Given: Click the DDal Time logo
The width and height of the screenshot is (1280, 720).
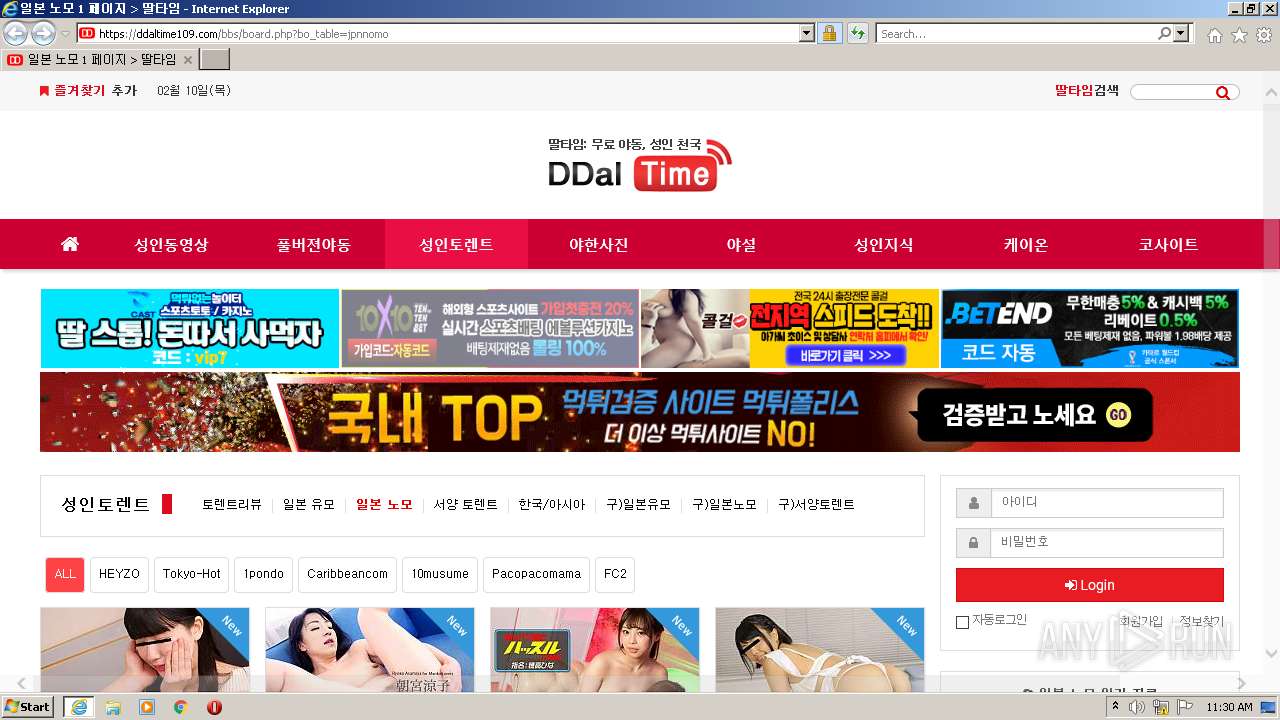Looking at the screenshot, I should pos(640,163).
